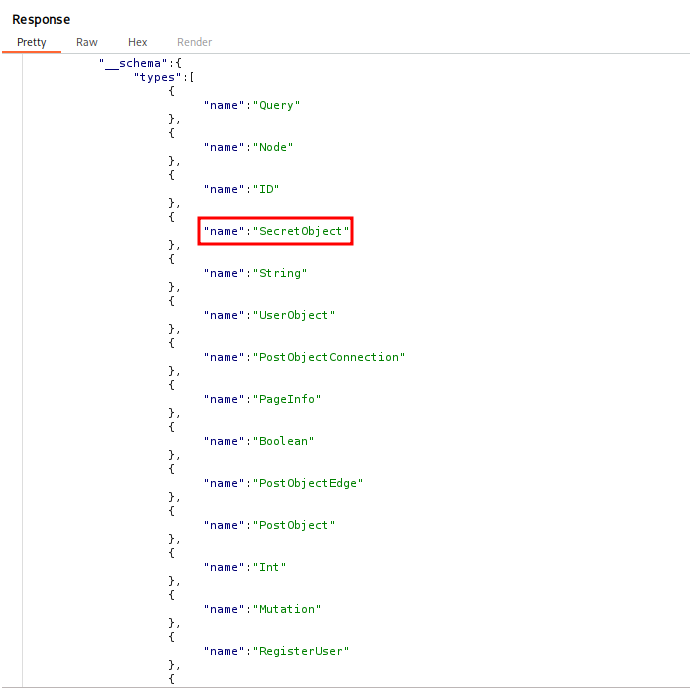Select the "Mutation" type name
Image resolution: width=690 pixels, height=688 pixels.
286,609
